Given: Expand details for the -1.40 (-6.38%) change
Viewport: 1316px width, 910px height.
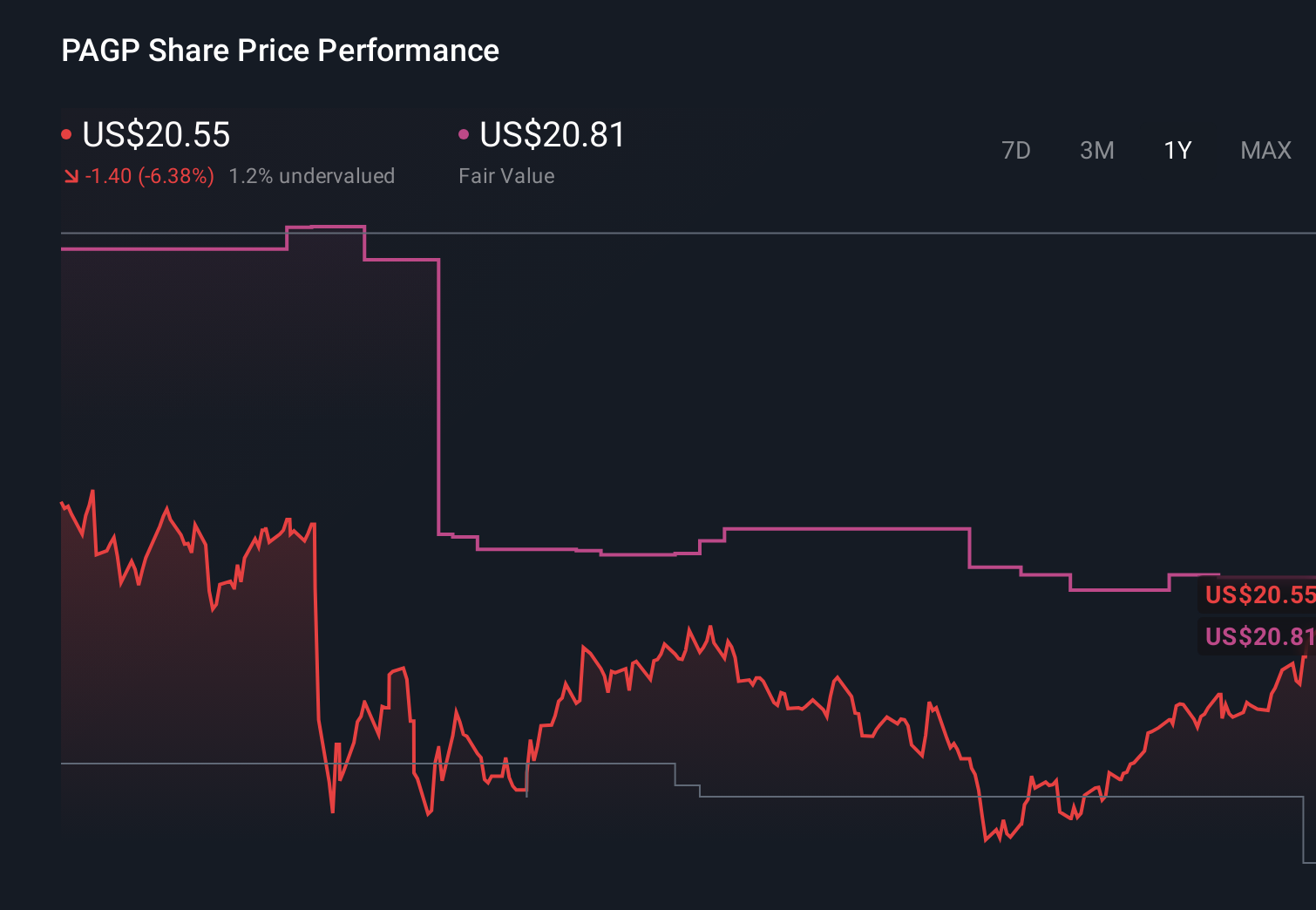Looking at the screenshot, I should click(x=148, y=175).
